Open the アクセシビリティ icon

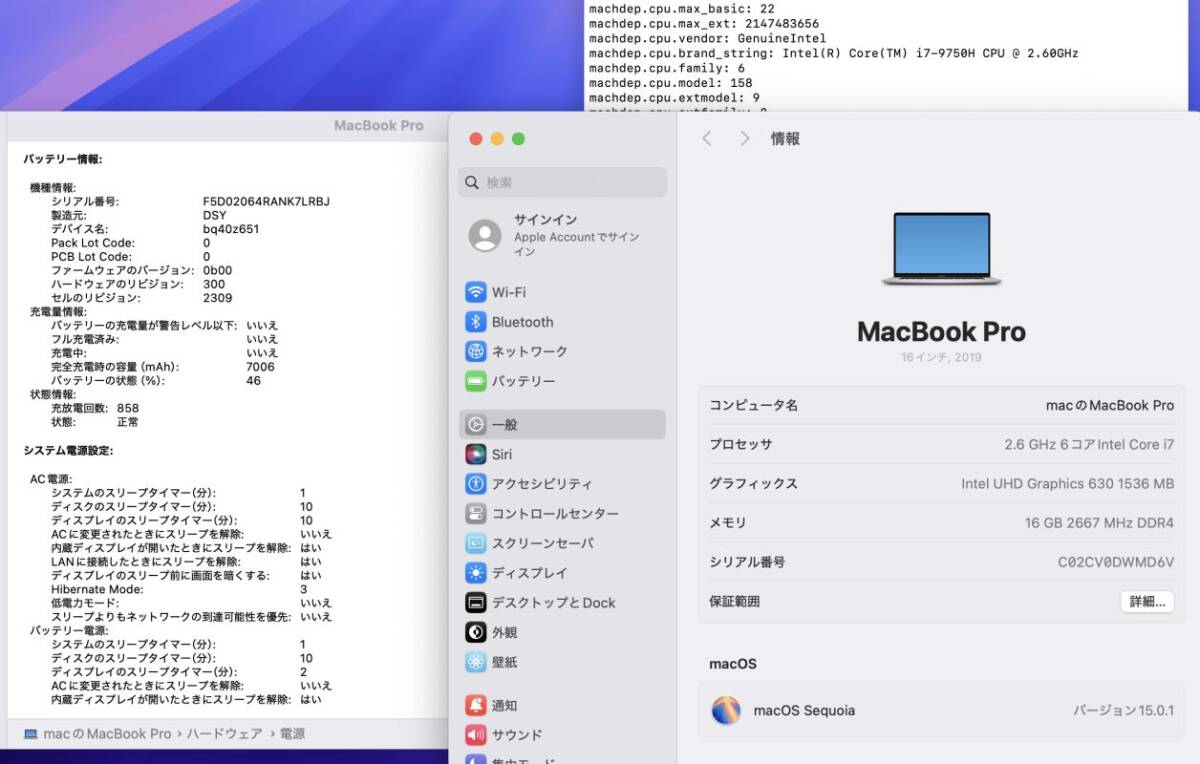[476, 484]
